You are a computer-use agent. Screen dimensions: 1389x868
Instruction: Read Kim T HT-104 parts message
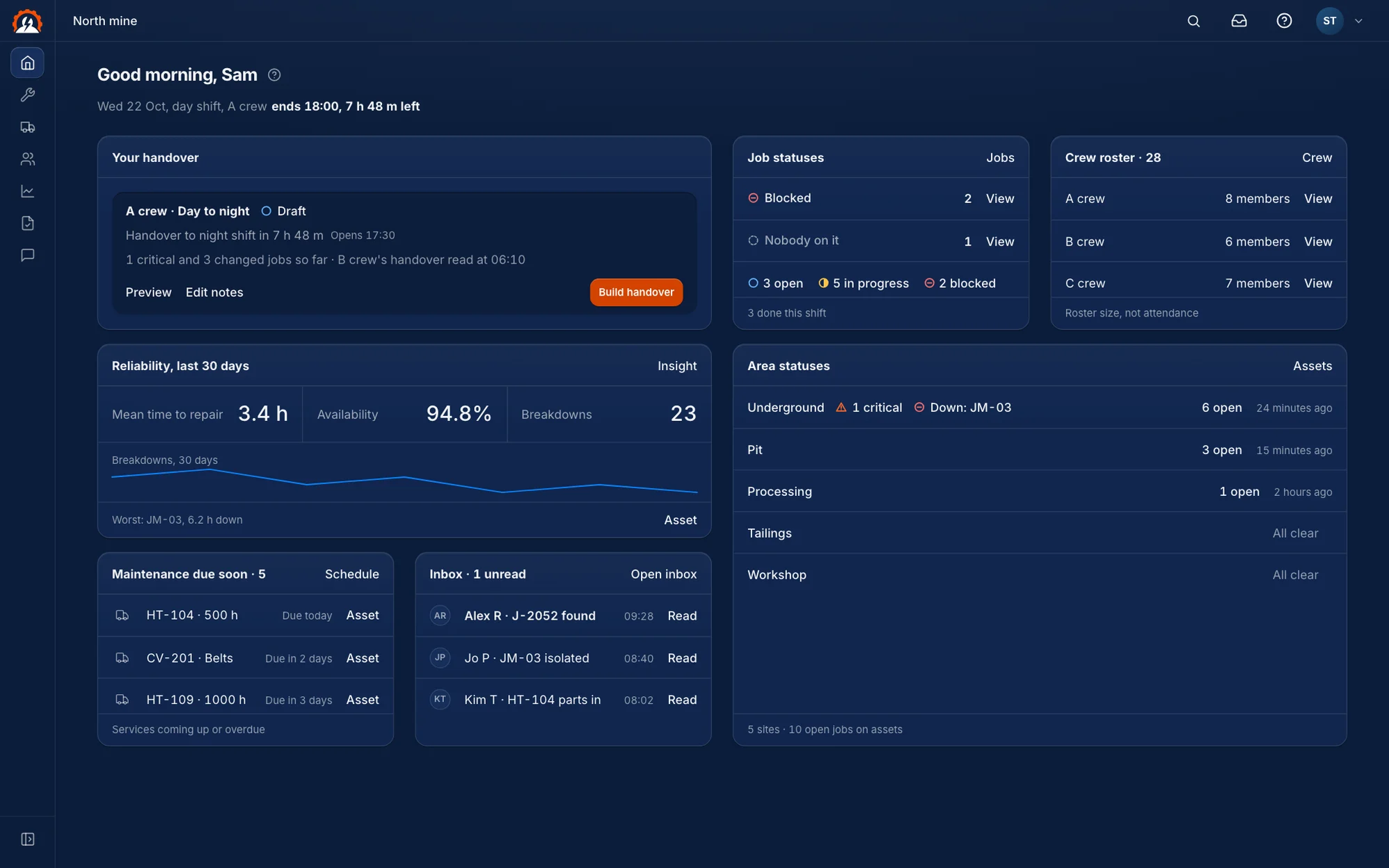(x=682, y=700)
